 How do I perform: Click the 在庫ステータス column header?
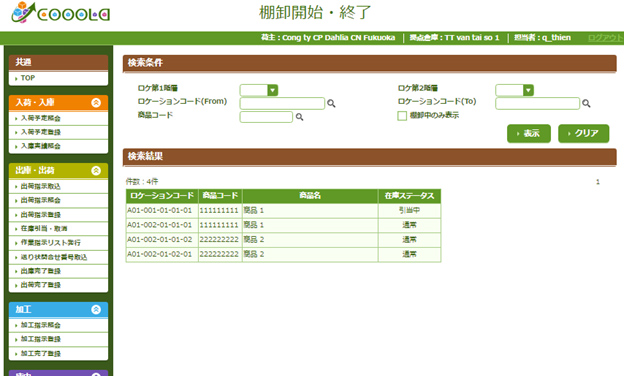410,196
